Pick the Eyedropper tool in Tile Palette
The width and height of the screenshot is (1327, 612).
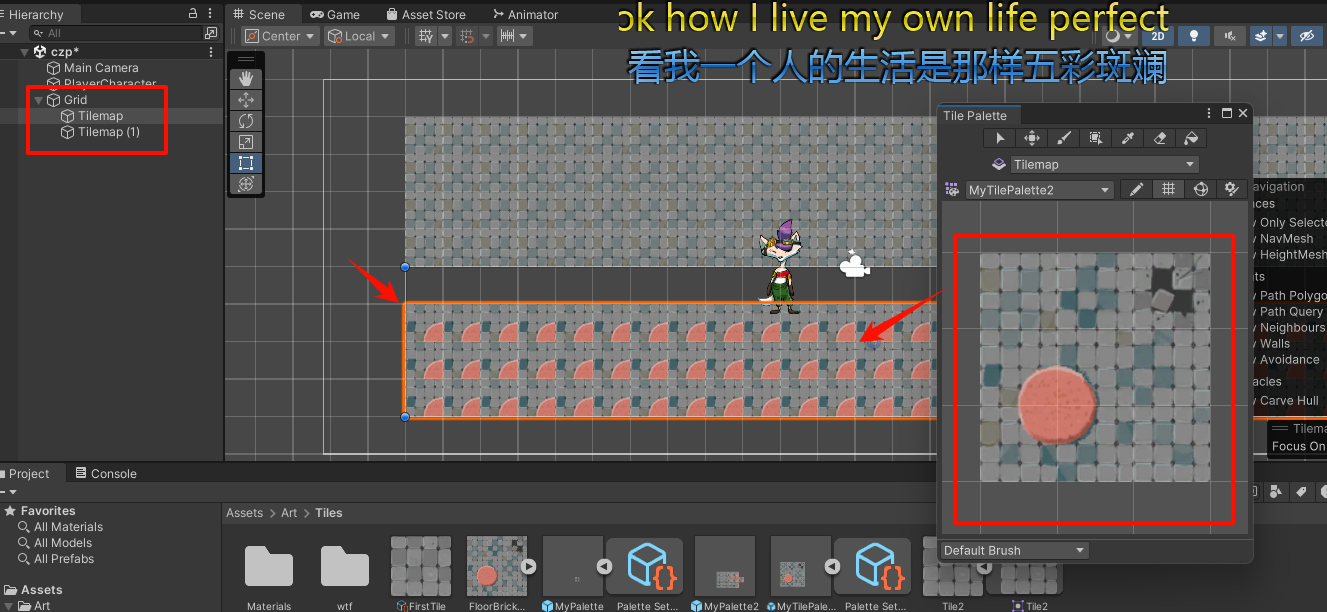click(x=1128, y=138)
